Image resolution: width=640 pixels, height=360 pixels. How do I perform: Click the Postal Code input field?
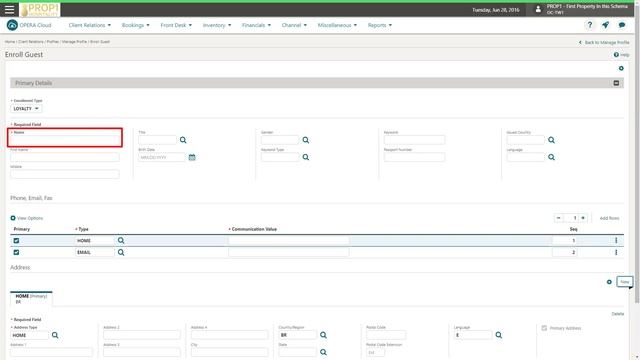386,335
